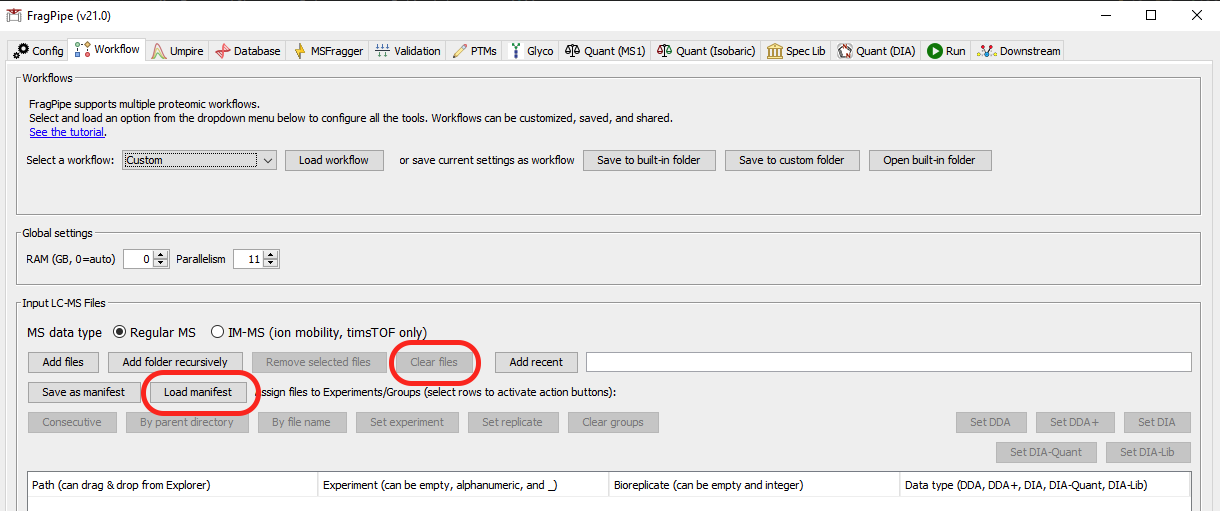Select the Workflow tab

click(107, 49)
